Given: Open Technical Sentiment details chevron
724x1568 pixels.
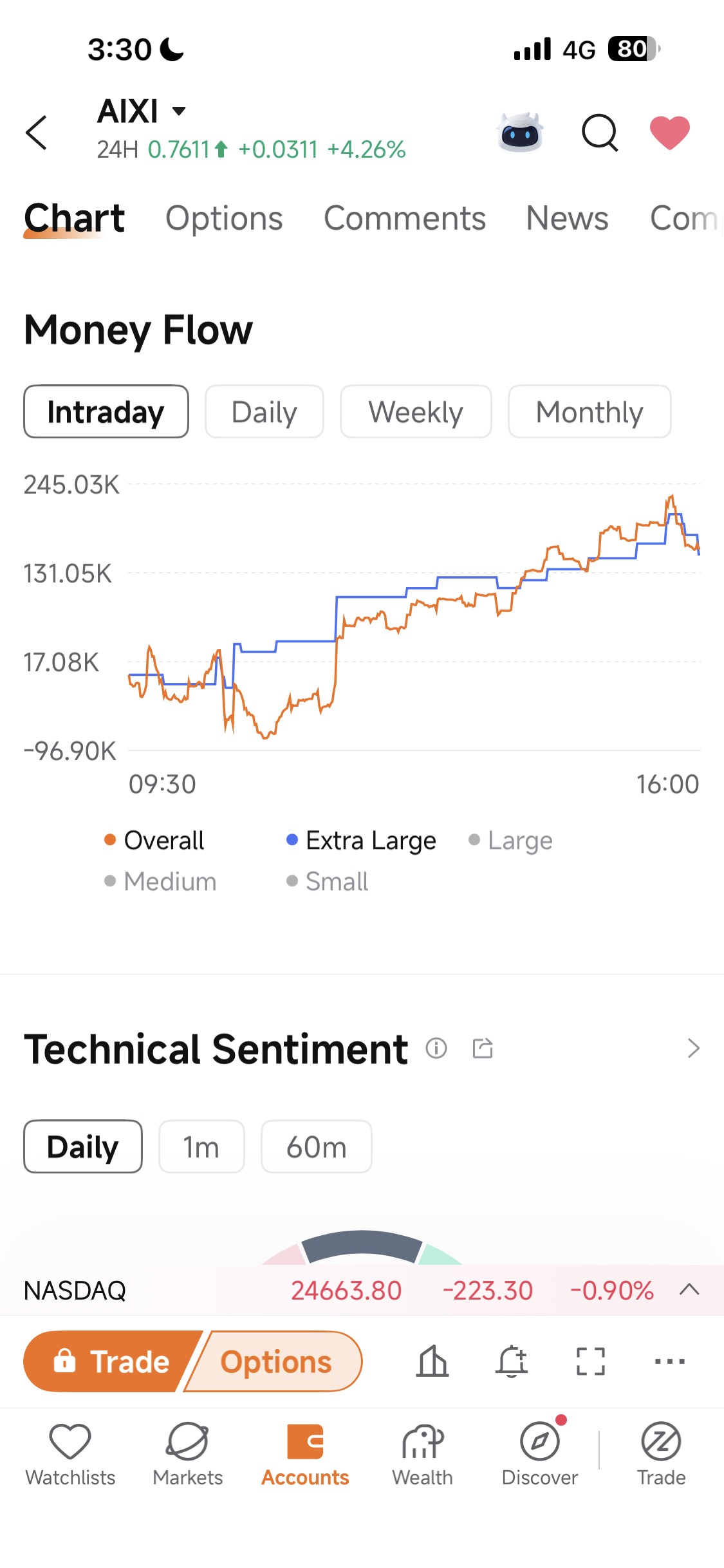Looking at the screenshot, I should click(x=693, y=1049).
